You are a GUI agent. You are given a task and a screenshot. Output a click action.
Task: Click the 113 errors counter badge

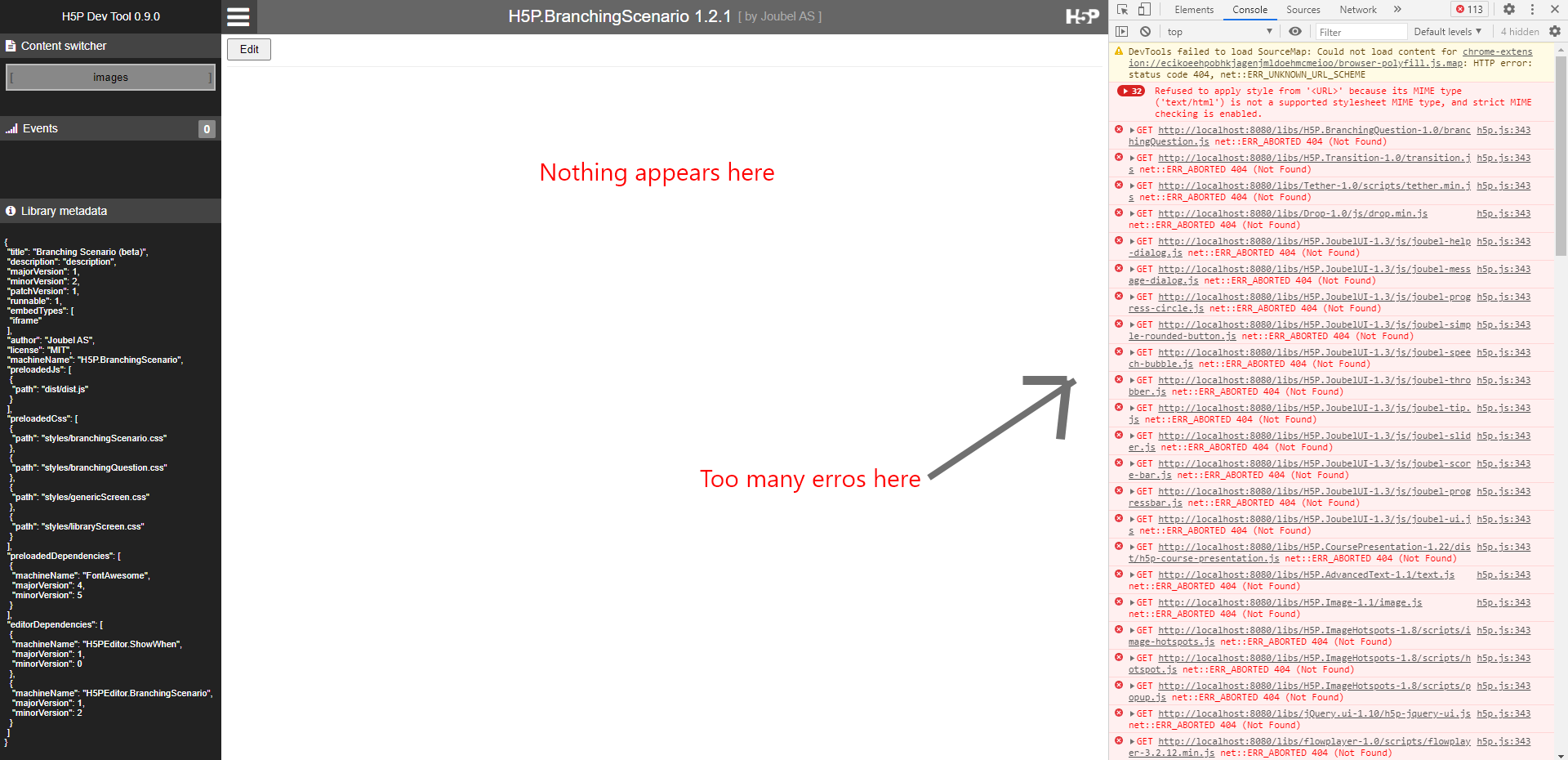pos(1469,9)
